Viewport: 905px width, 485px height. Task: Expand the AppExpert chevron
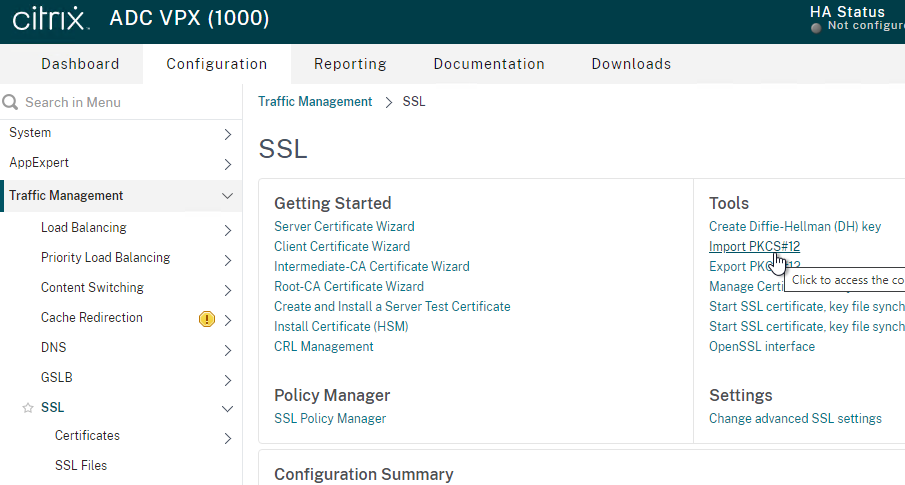(227, 165)
